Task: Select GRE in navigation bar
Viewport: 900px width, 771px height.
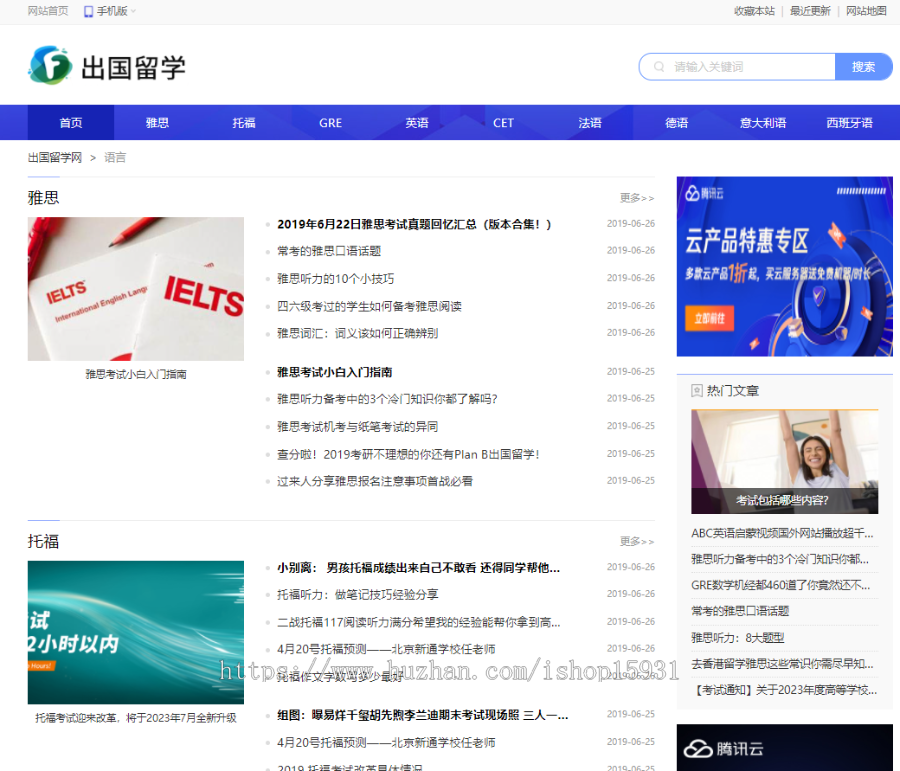Action: point(331,122)
